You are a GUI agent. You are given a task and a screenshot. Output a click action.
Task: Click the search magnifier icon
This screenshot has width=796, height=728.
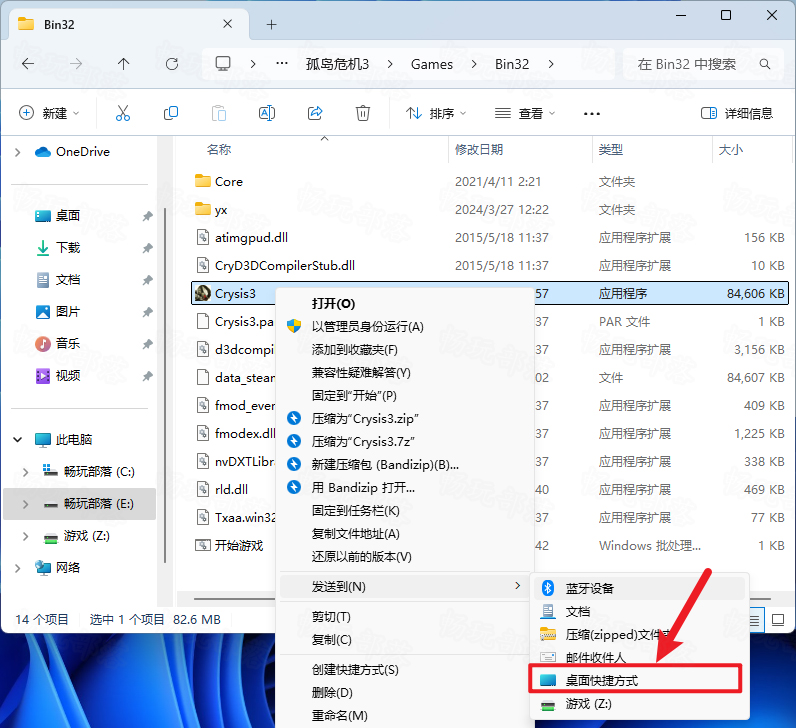point(765,64)
